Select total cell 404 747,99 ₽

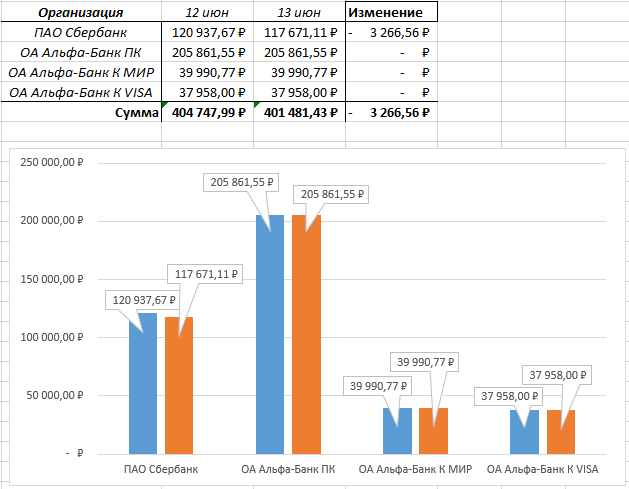pos(207,112)
